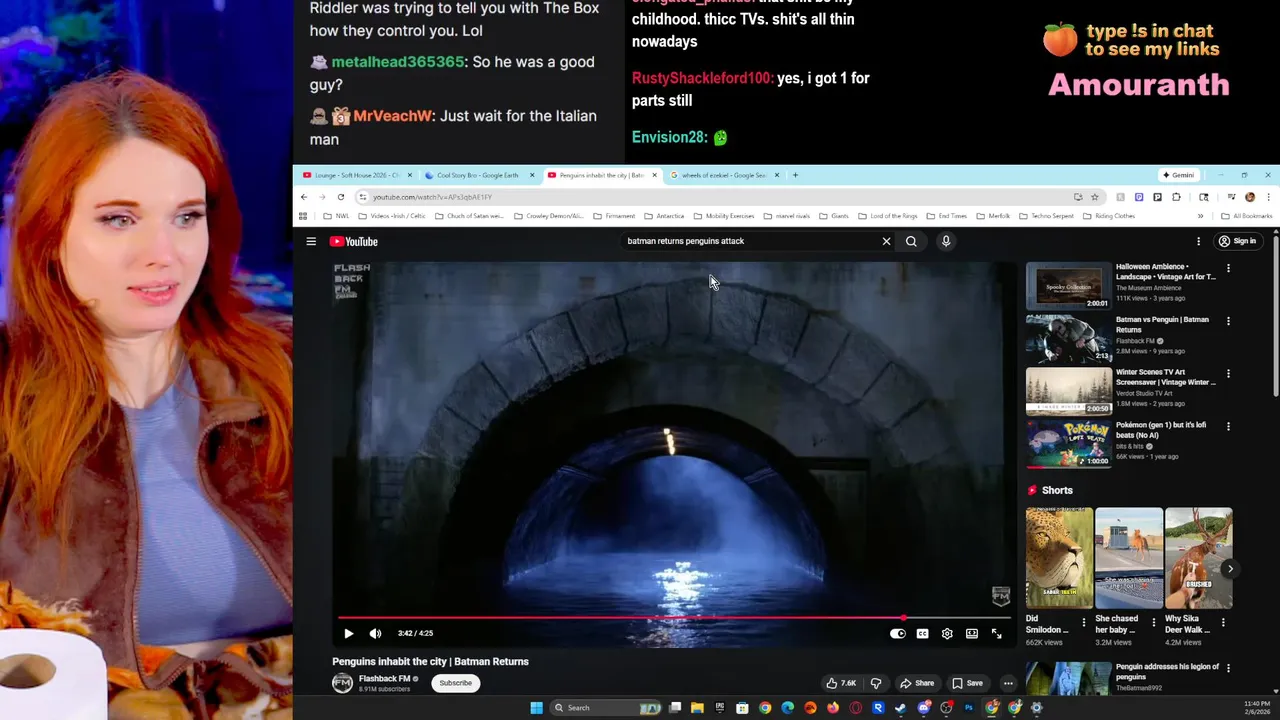Viewport: 1280px width, 720px height.
Task: Open the 'Lord of the Rings' bookmarks folder
Action: (x=887, y=216)
